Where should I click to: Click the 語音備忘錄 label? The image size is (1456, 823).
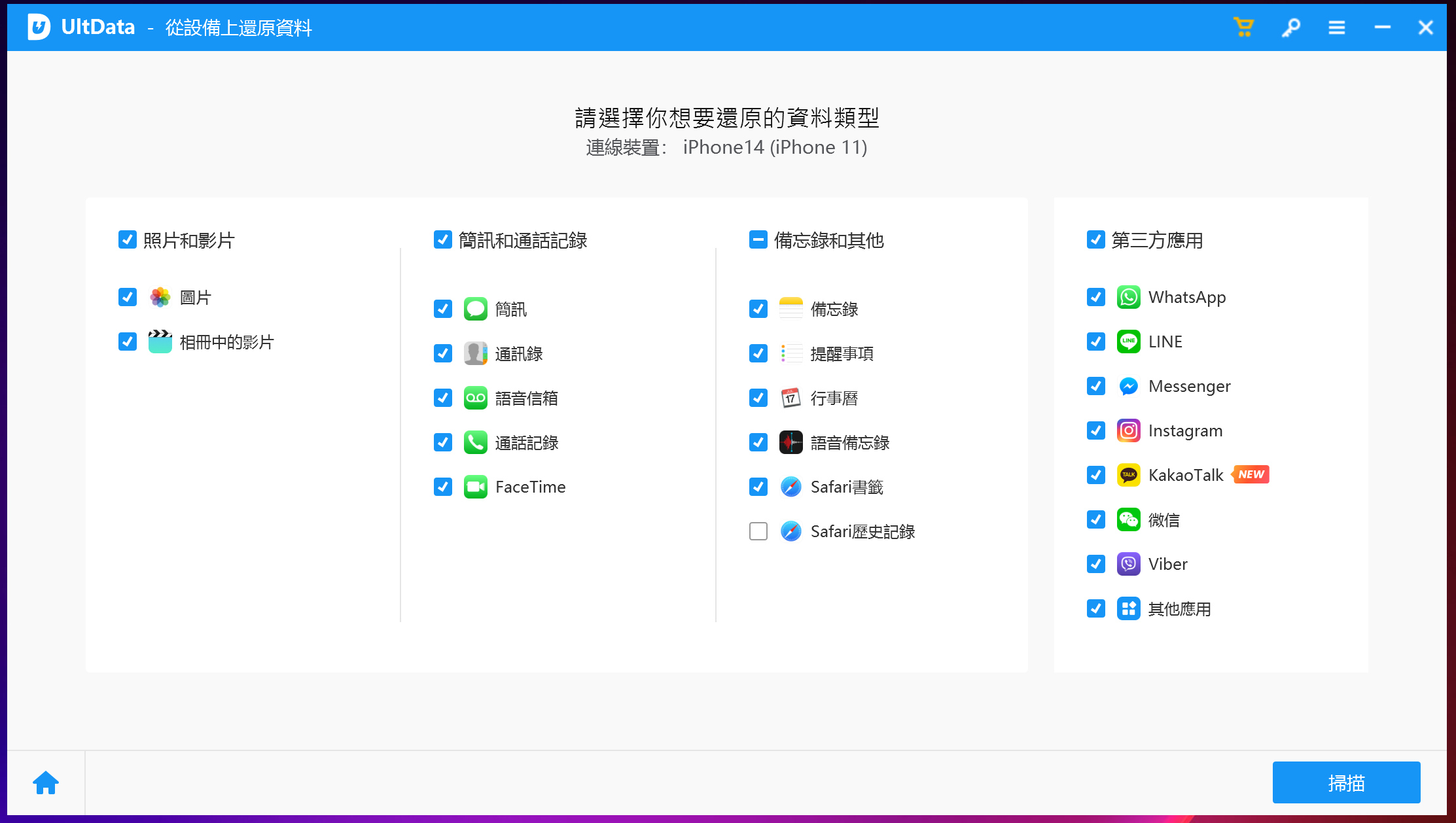[850, 442]
